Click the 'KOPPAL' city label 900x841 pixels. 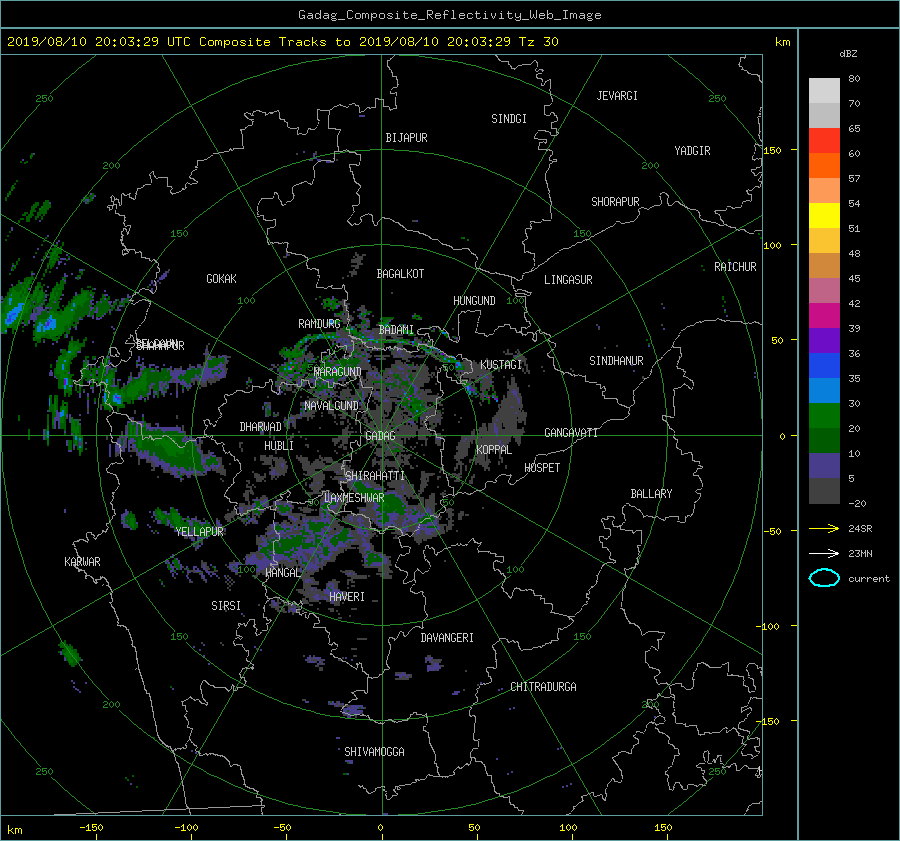pos(494,450)
